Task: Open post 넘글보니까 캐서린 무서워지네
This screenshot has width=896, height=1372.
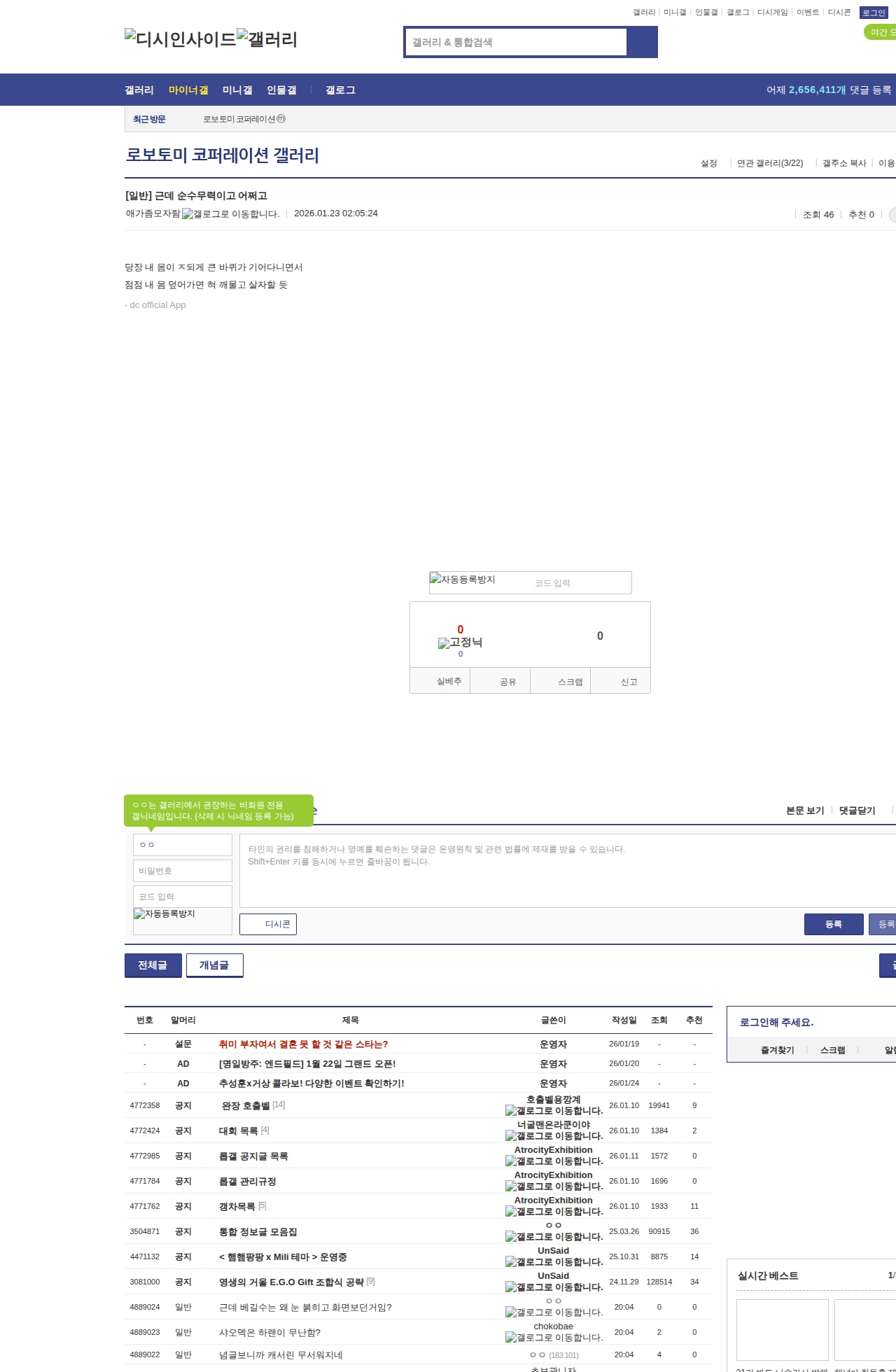Action: point(281,1354)
